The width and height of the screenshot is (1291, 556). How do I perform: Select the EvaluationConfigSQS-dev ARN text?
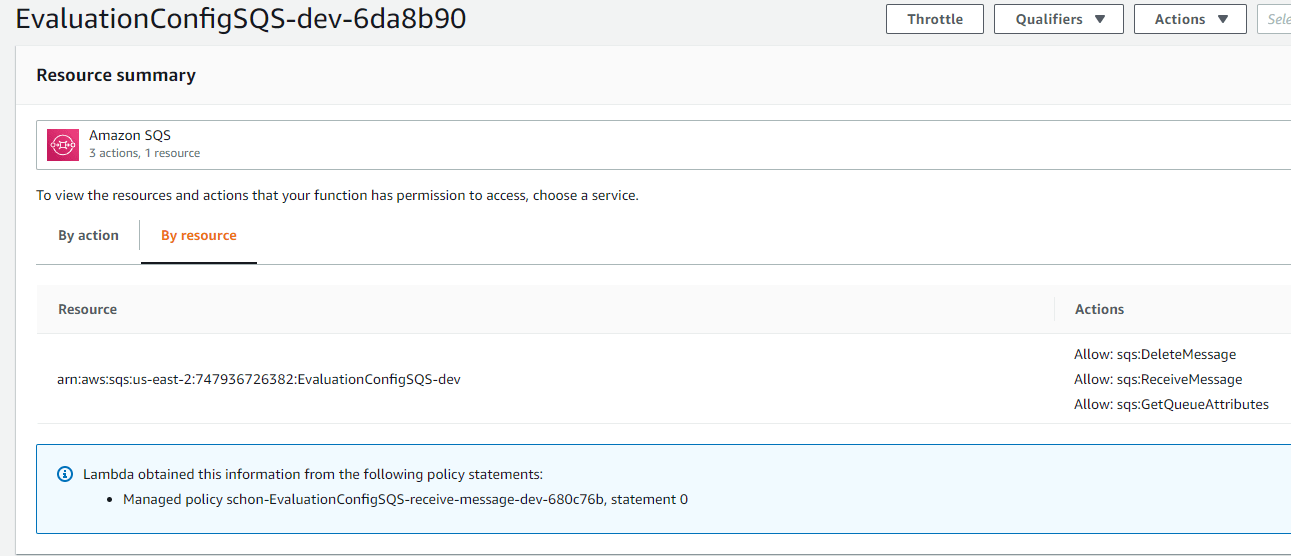tap(259, 379)
